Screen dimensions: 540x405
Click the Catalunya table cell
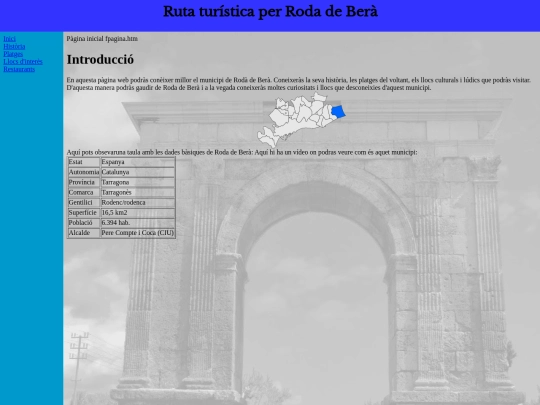click(138, 172)
